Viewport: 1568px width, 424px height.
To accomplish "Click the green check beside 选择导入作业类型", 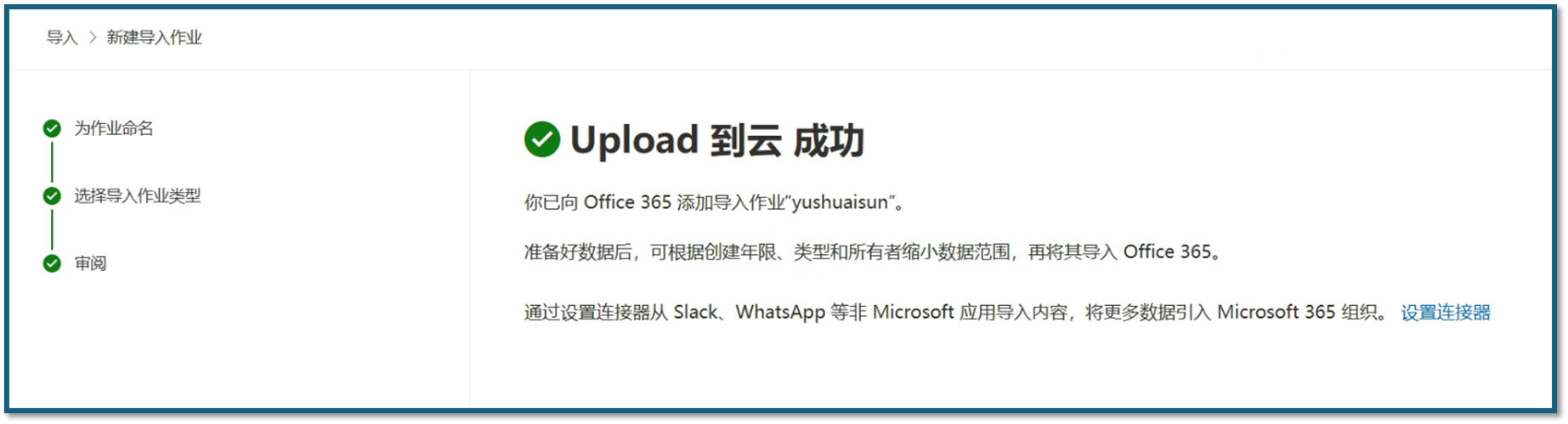I will (x=52, y=196).
